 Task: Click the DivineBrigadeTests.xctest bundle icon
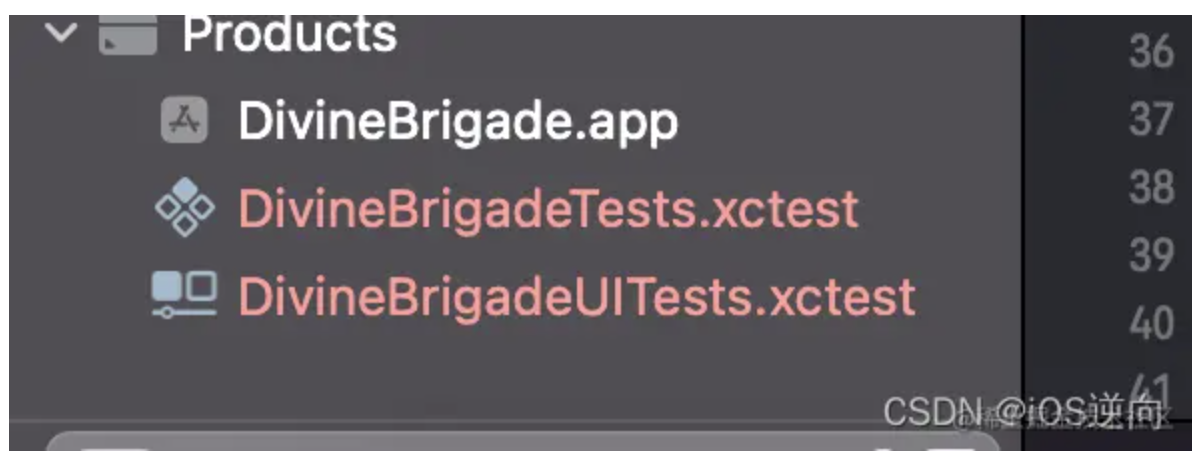point(185,207)
